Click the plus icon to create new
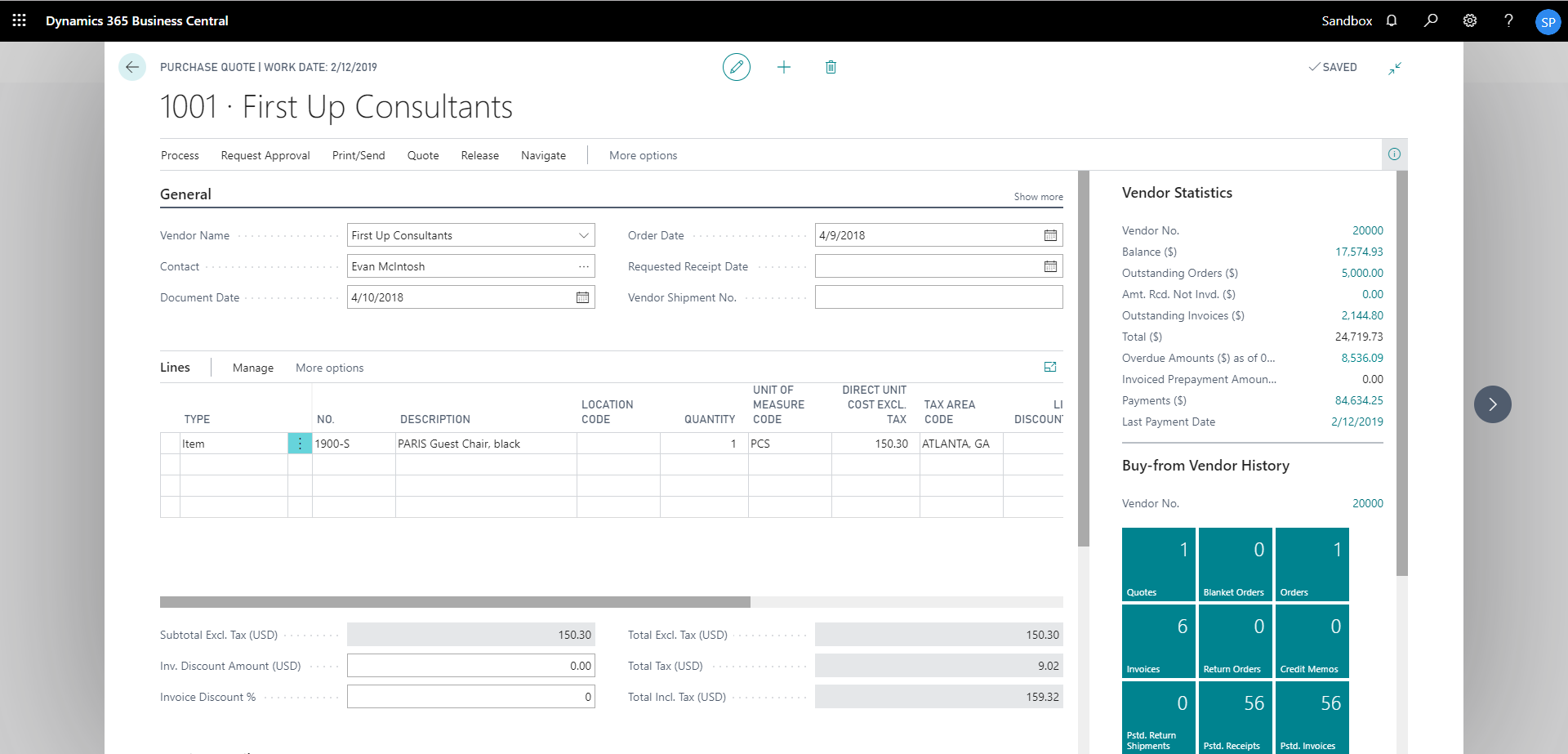 click(783, 67)
